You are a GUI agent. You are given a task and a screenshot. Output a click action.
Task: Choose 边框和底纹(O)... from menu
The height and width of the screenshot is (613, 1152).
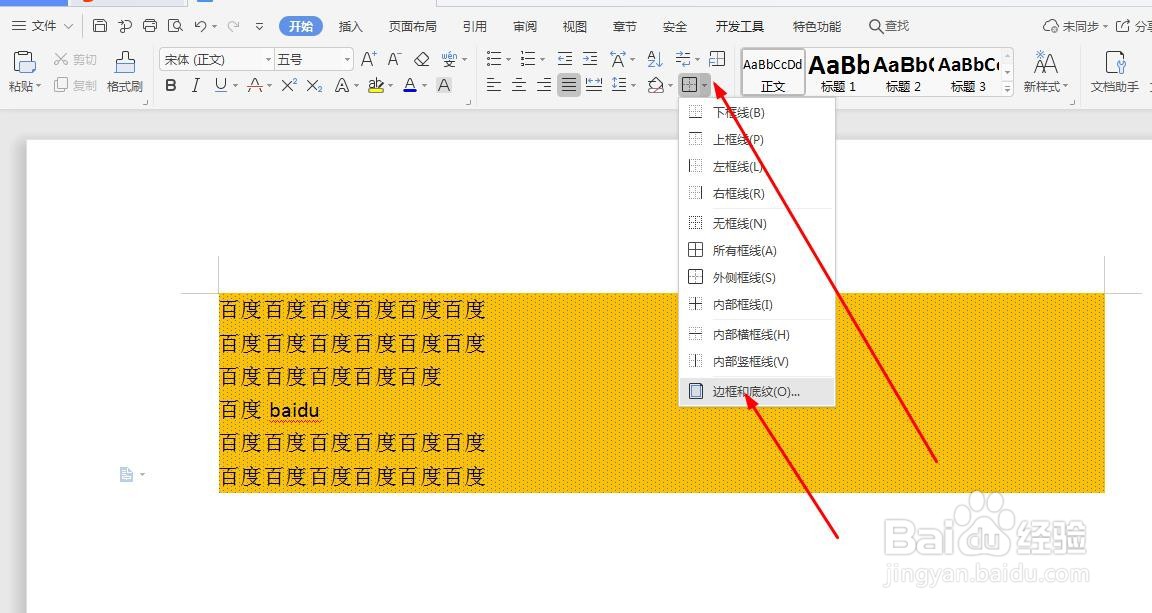(x=757, y=391)
